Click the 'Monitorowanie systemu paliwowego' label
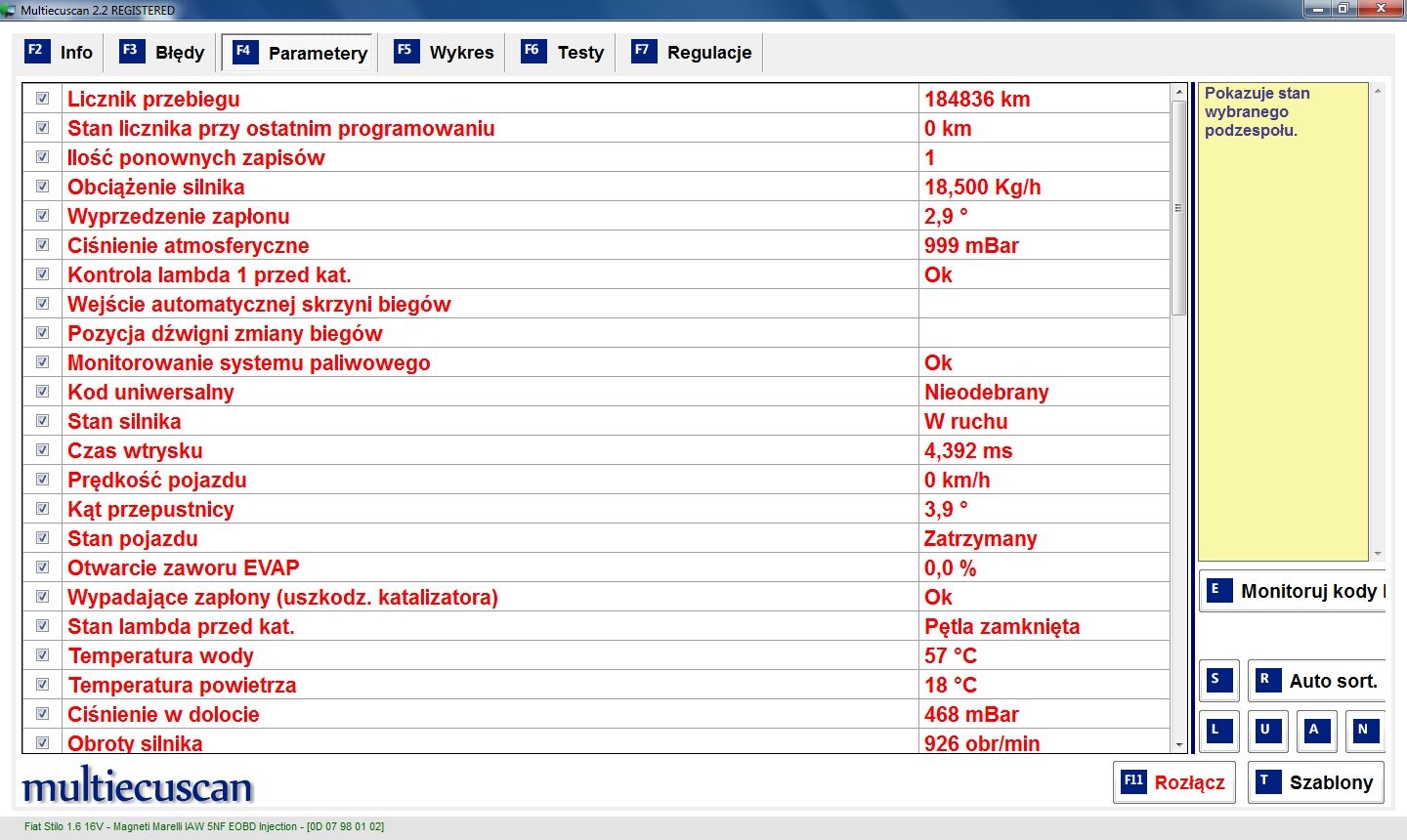Screen dimensions: 1407x840 point(249,362)
